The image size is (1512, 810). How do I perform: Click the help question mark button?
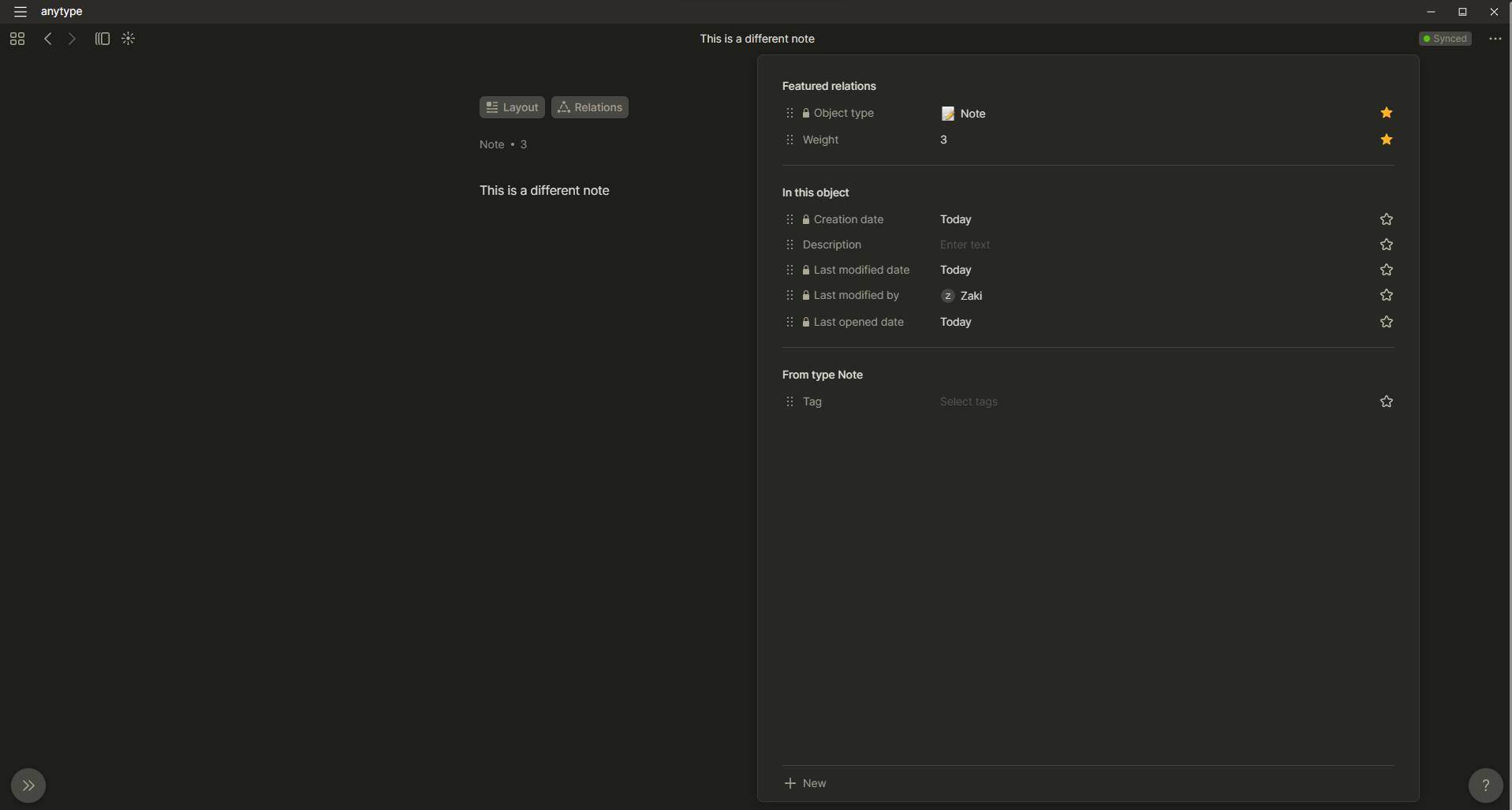click(1485, 785)
